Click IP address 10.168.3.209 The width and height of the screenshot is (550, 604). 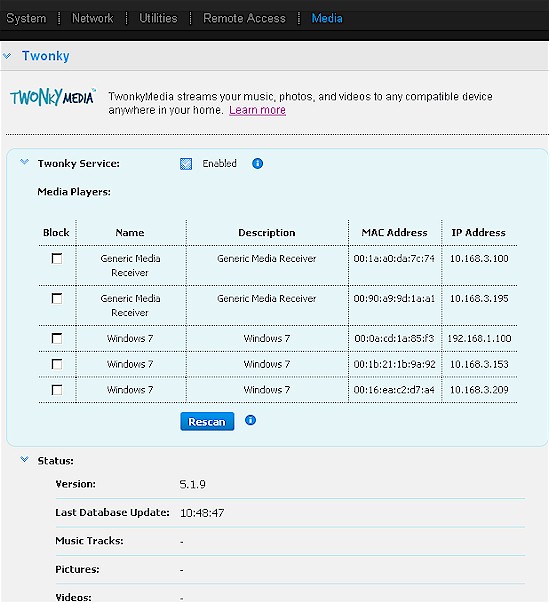click(x=479, y=390)
